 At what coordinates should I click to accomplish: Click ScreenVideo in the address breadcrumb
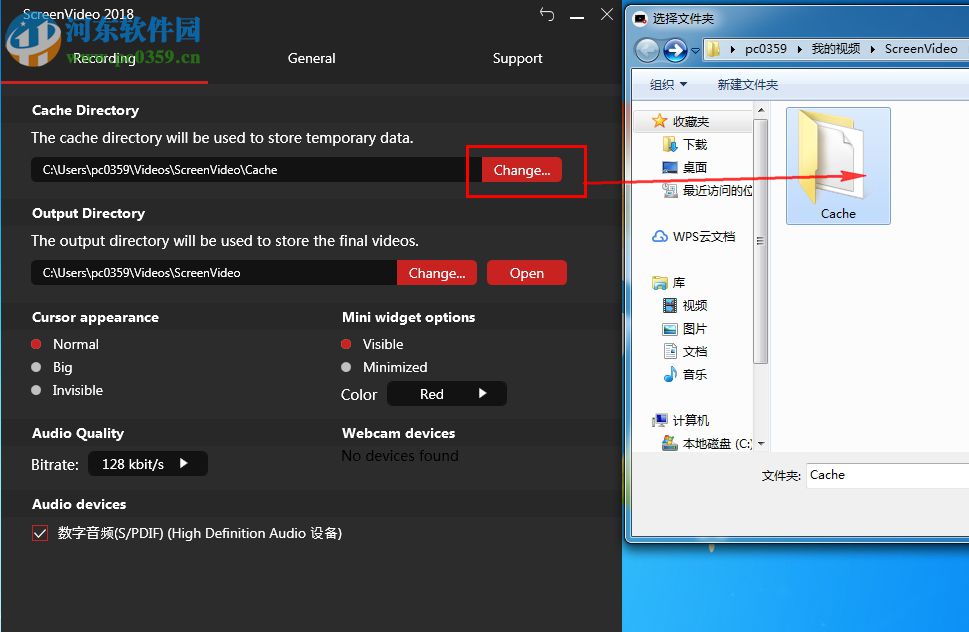[921, 49]
